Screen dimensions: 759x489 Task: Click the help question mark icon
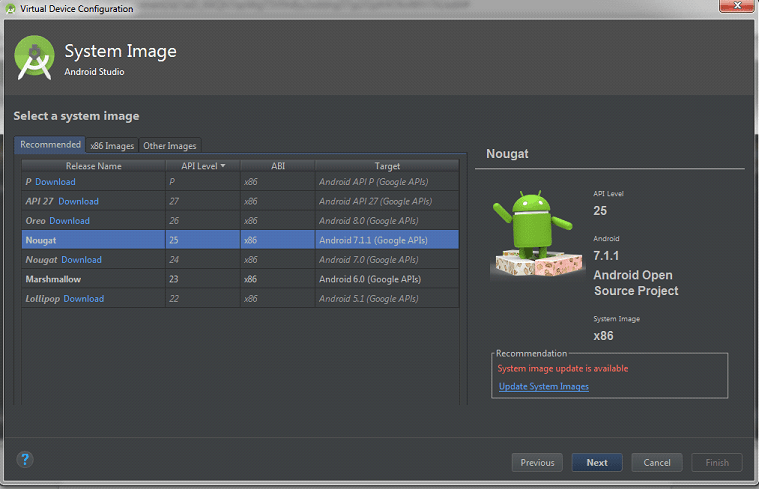coord(25,459)
